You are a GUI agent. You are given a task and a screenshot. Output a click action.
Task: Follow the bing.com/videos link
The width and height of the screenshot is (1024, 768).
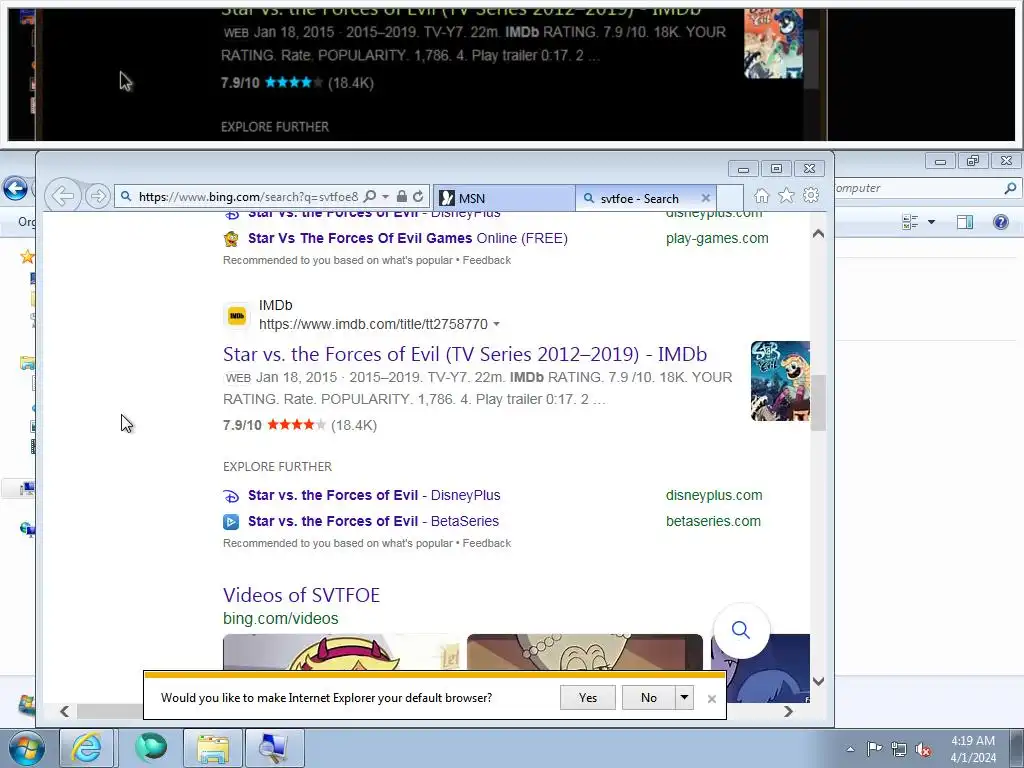pyautogui.click(x=281, y=618)
